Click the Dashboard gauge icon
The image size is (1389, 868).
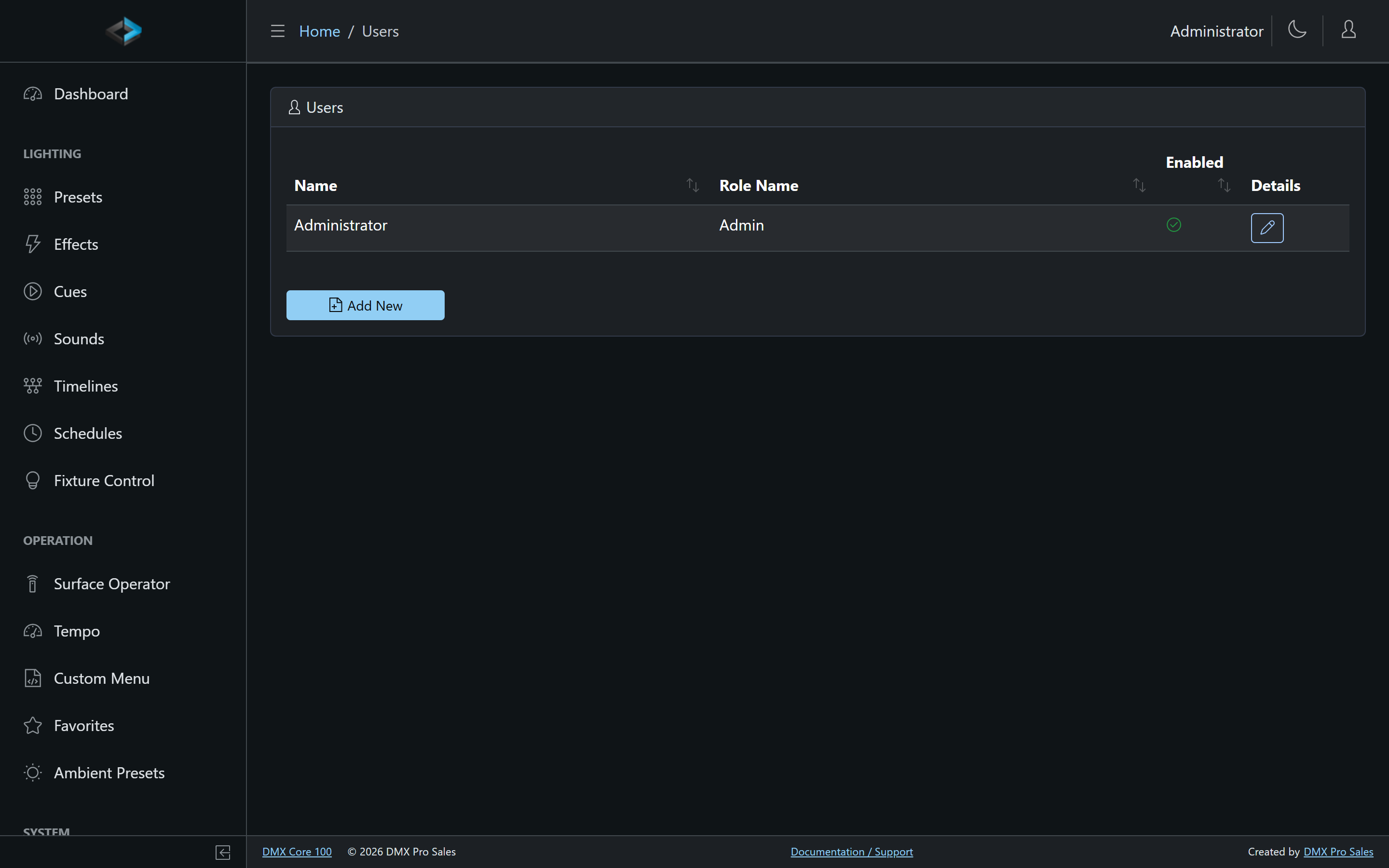pyautogui.click(x=33, y=94)
